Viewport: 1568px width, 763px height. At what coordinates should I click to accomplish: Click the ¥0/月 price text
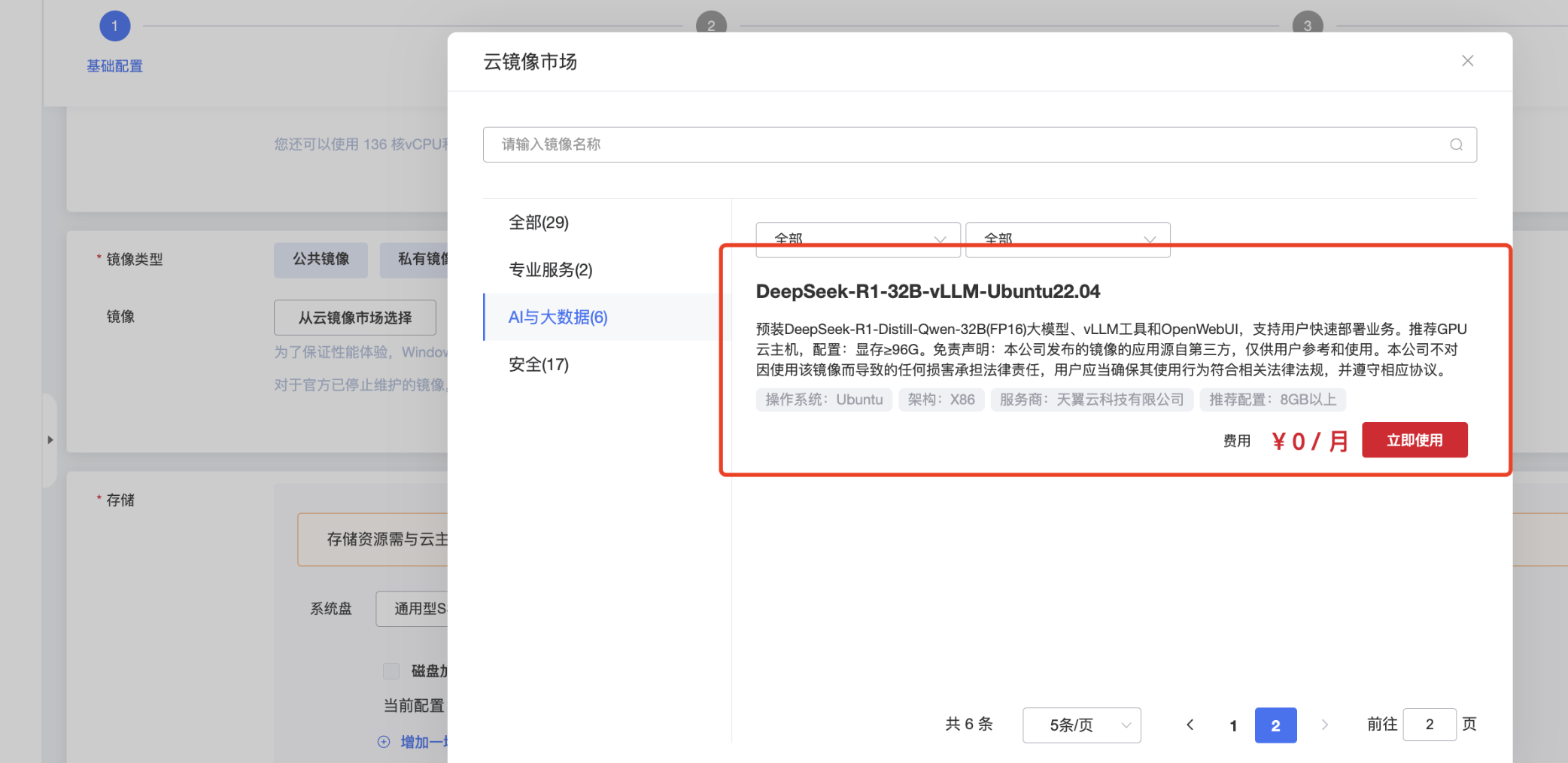pyautogui.click(x=1310, y=441)
